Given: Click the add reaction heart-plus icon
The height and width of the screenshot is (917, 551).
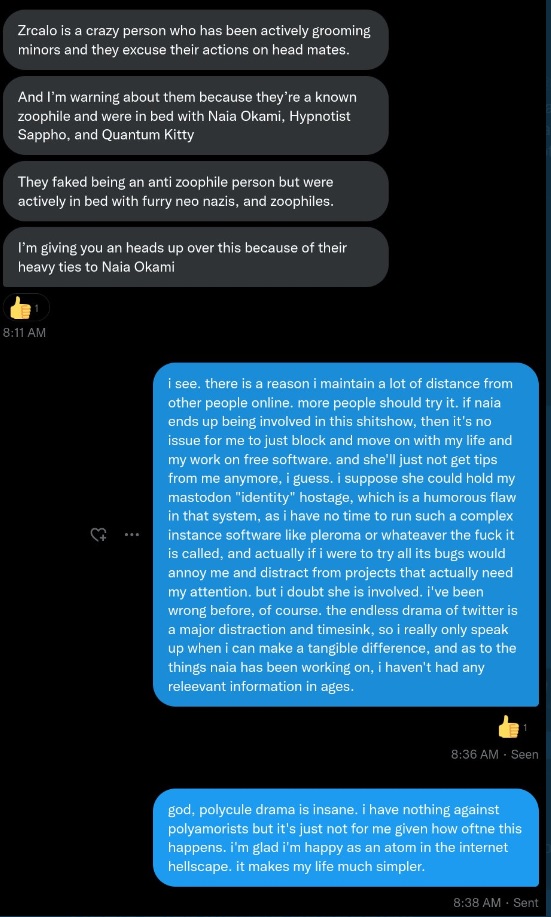Looking at the screenshot, I should coord(98,534).
